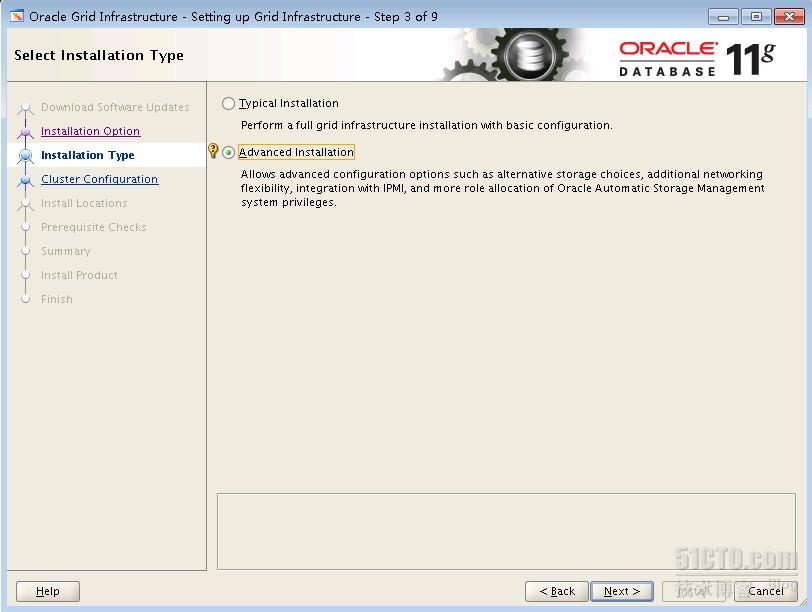Click the Download Software Updates step text
The width and height of the screenshot is (812, 612).
point(115,107)
